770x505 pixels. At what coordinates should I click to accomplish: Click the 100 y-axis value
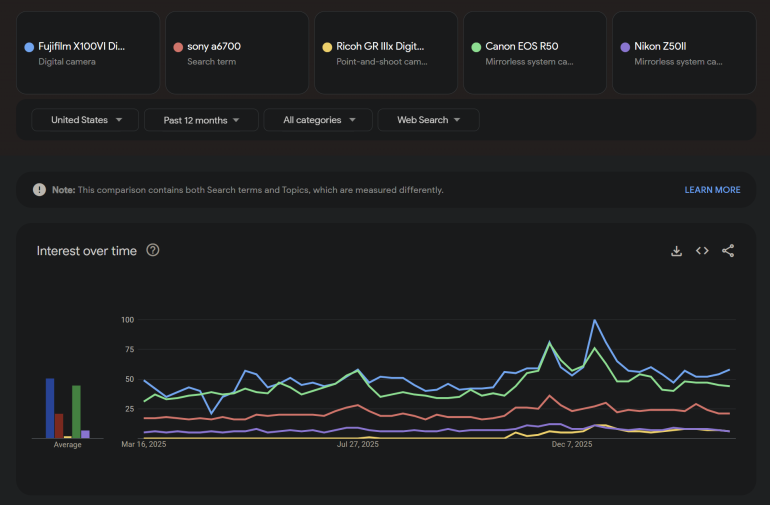128,320
